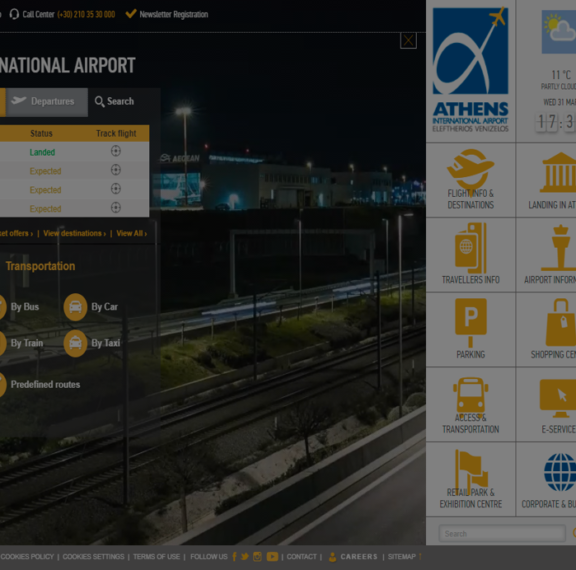The width and height of the screenshot is (576, 570).
Task: Open the Departures tab
Action: 47,102
